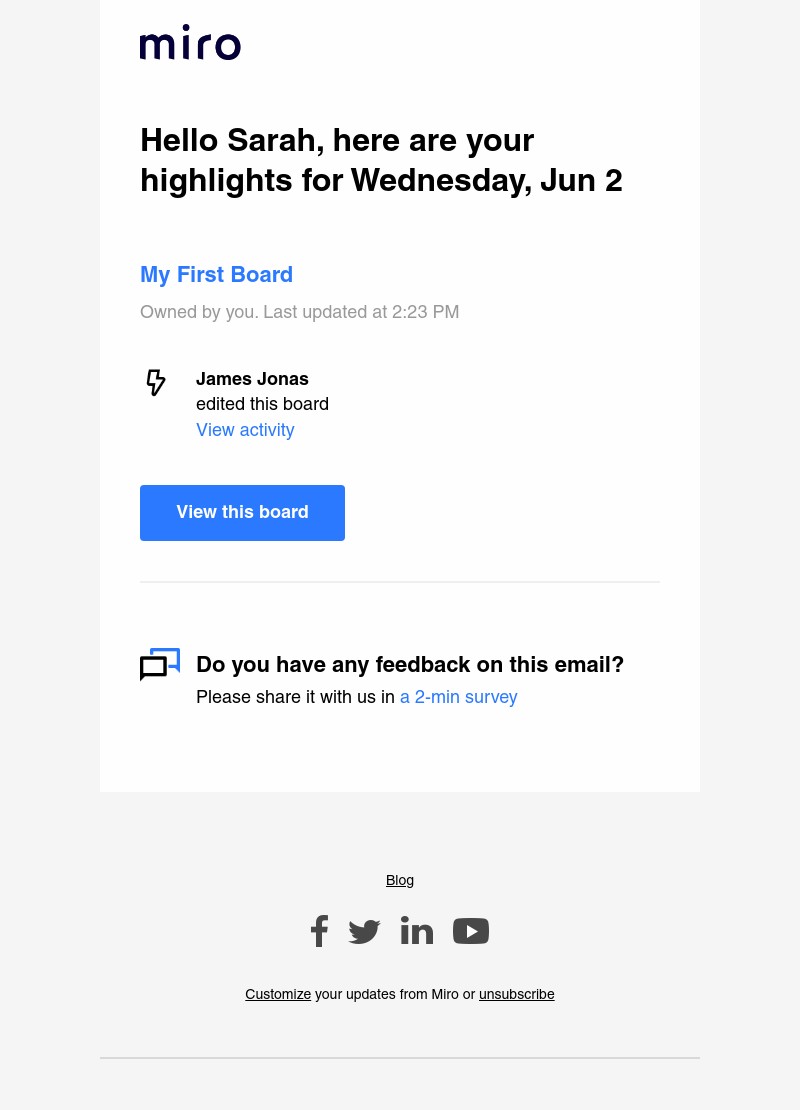This screenshot has height=1110, width=800.
Task: Open Miro's Twitter bird icon
Action: [x=365, y=932]
